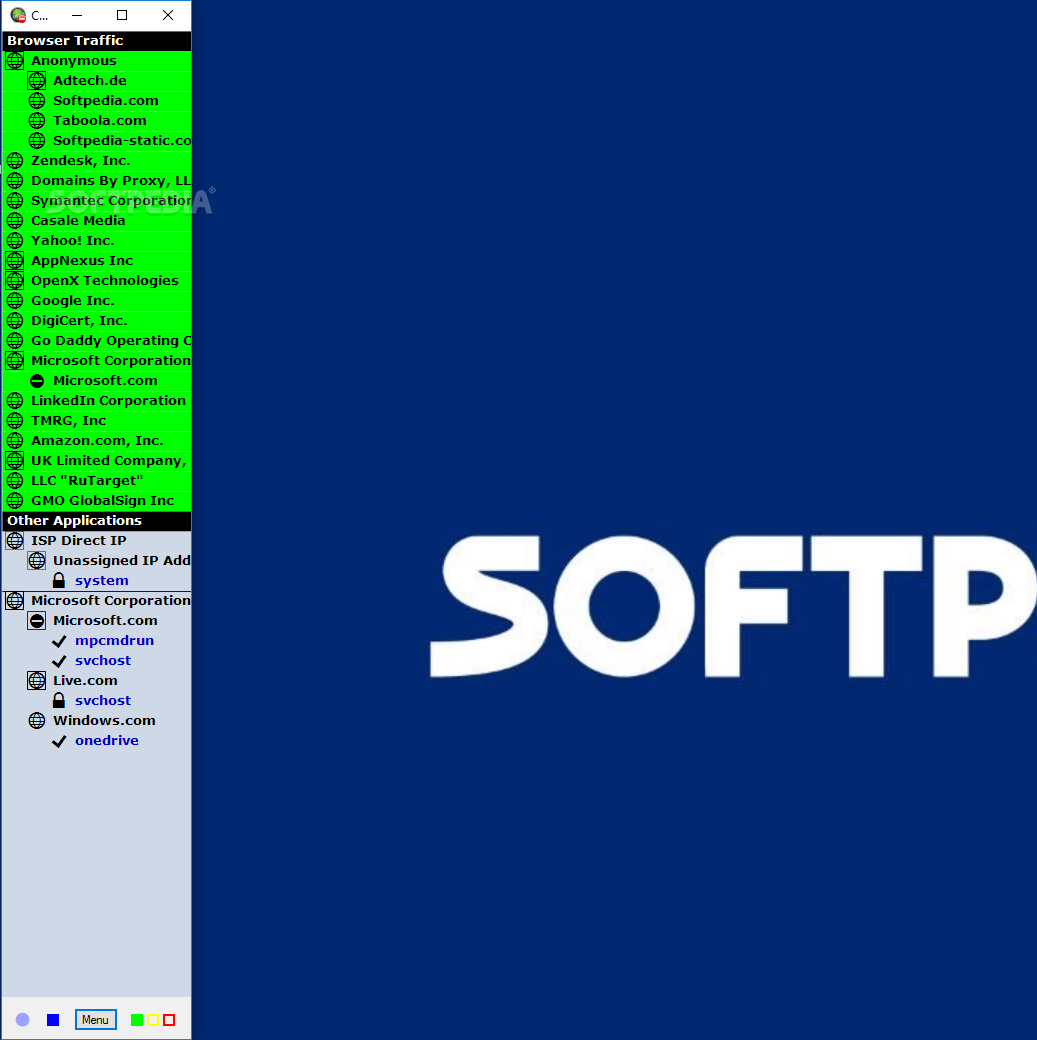Select the Live.com domain label

(x=85, y=681)
